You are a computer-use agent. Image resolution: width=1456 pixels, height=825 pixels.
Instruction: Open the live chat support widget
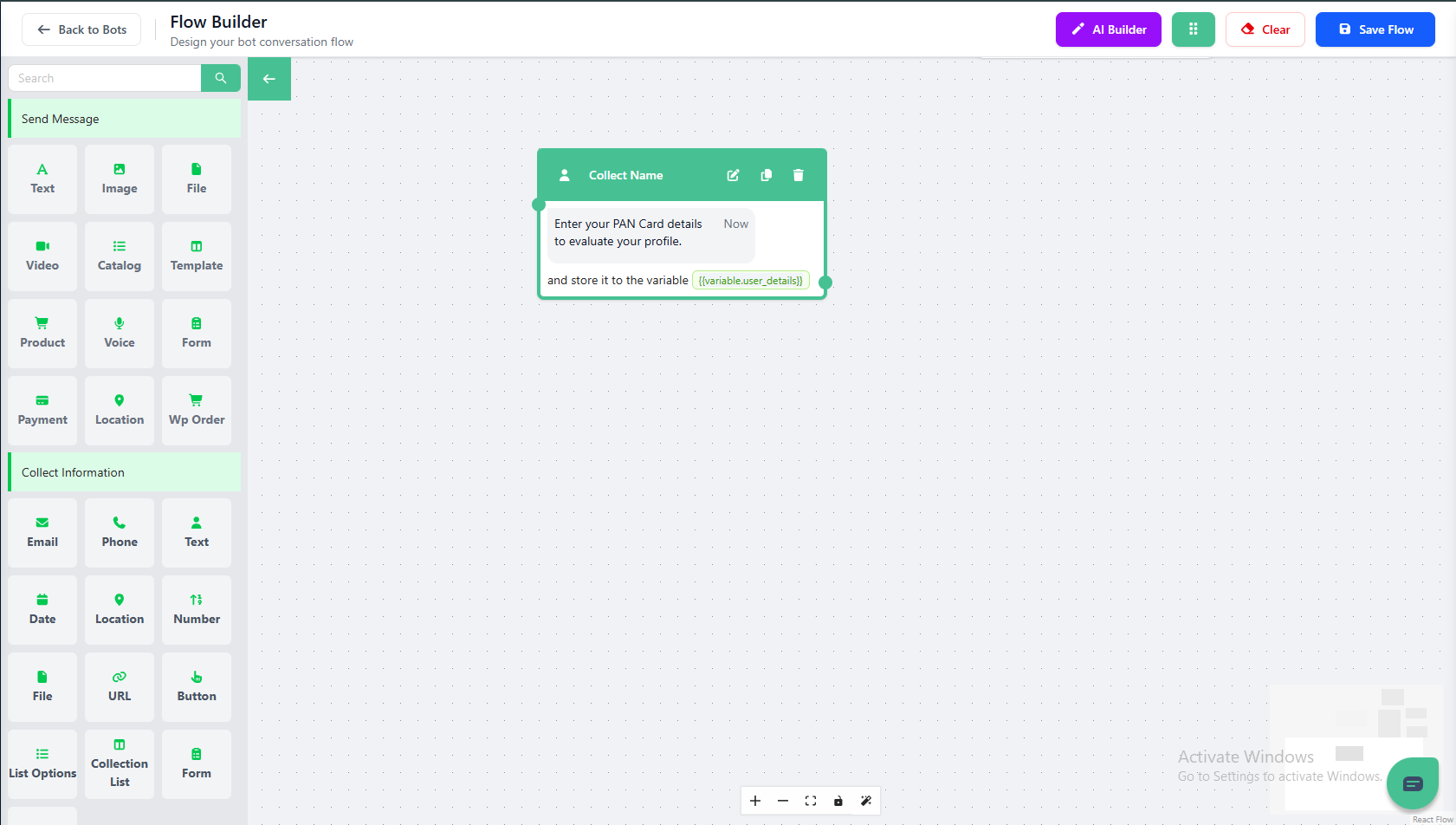1412,783
